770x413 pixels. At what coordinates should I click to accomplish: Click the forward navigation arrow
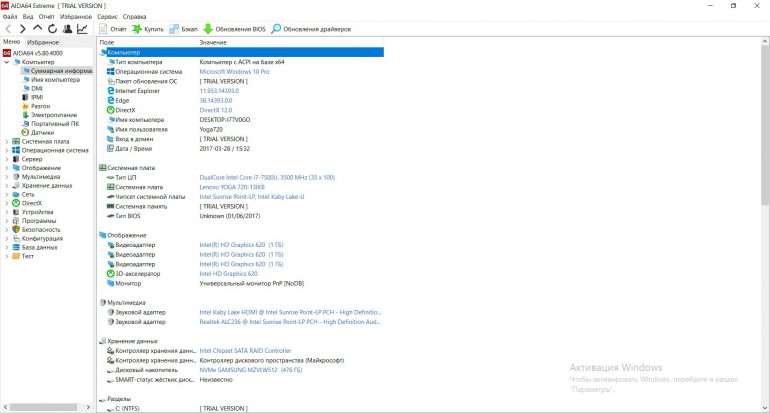click(x=22, y=29)
